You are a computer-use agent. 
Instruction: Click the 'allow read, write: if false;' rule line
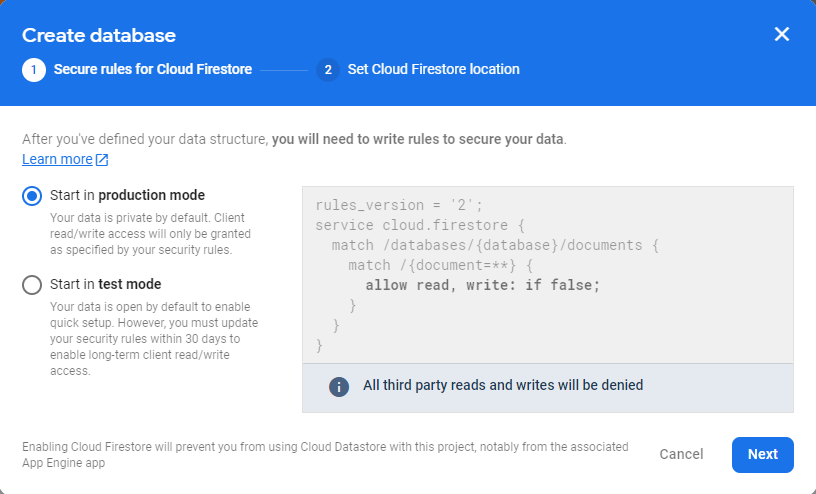(x=482, y=285)
